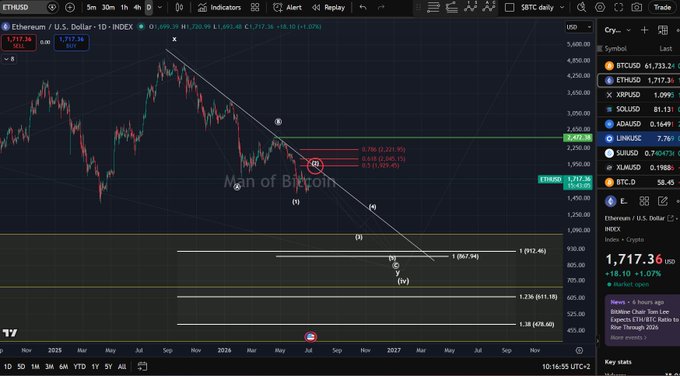
Task: Click the Trade button
Action: point(662,7)
